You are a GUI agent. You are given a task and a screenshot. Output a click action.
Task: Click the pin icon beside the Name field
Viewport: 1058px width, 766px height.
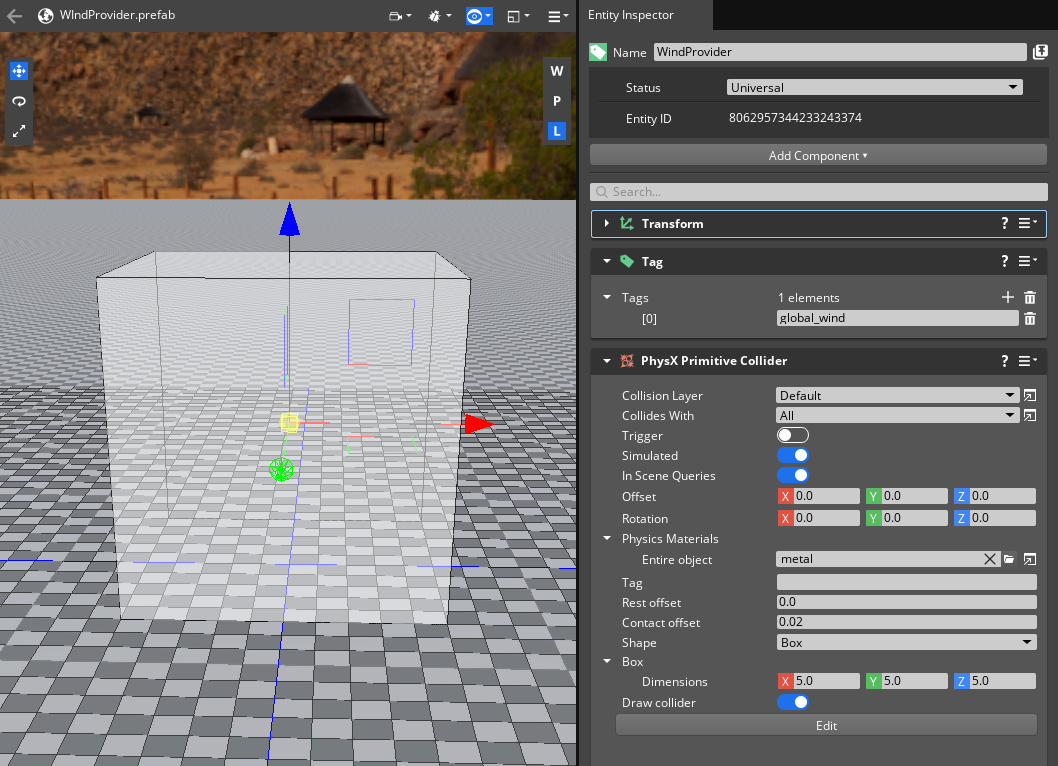(x=1042, y=51)
